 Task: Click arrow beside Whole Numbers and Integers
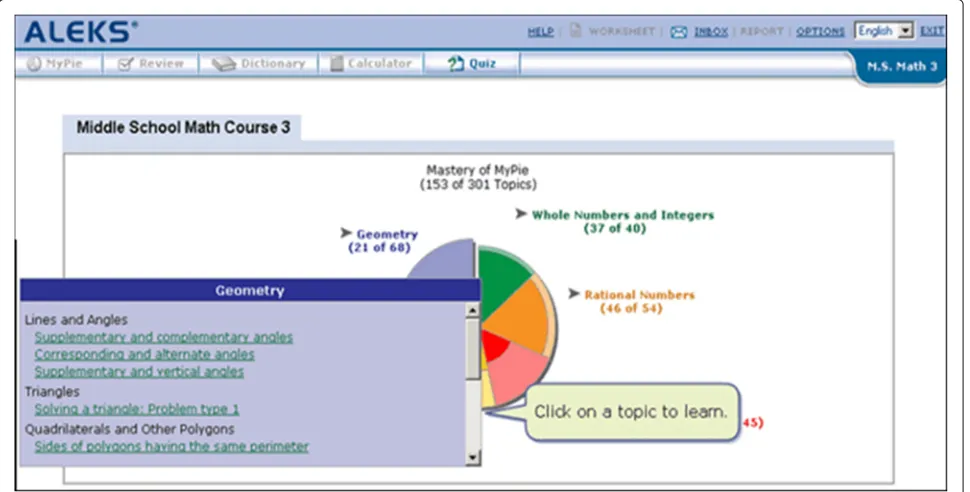tap(521, 214)
